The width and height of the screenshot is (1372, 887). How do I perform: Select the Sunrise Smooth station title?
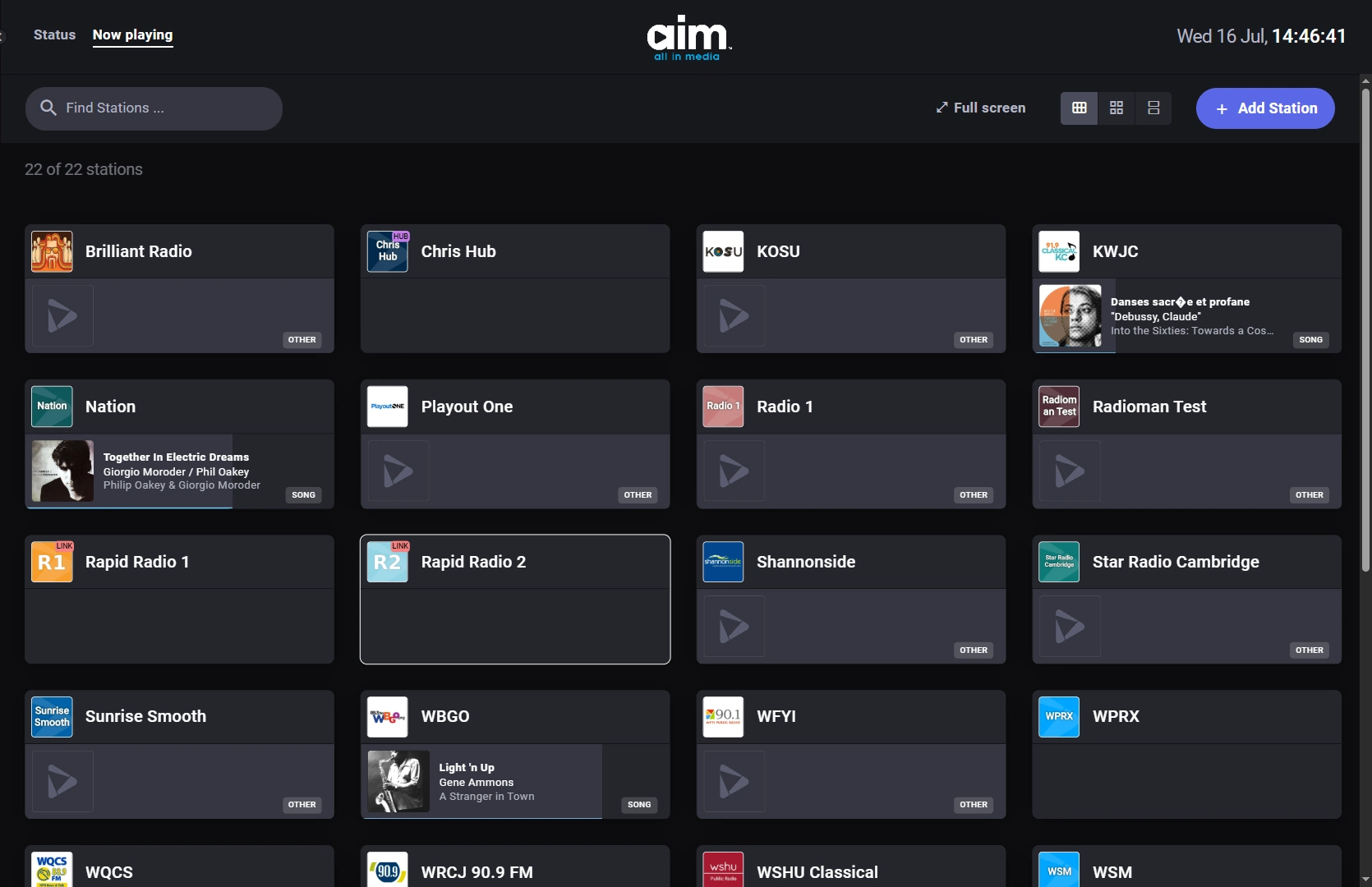(145, 716)
